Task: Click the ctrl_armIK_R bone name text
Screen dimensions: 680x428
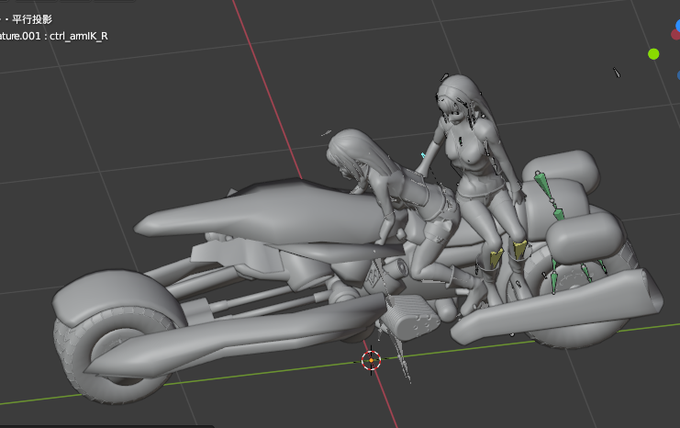Action: click(78, 36)
